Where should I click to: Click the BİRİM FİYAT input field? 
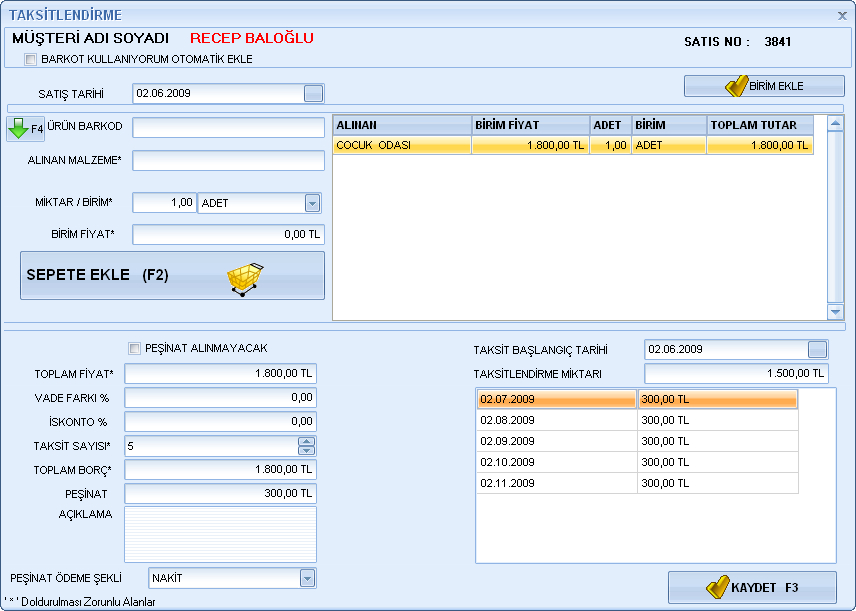[x=229, y=235]
